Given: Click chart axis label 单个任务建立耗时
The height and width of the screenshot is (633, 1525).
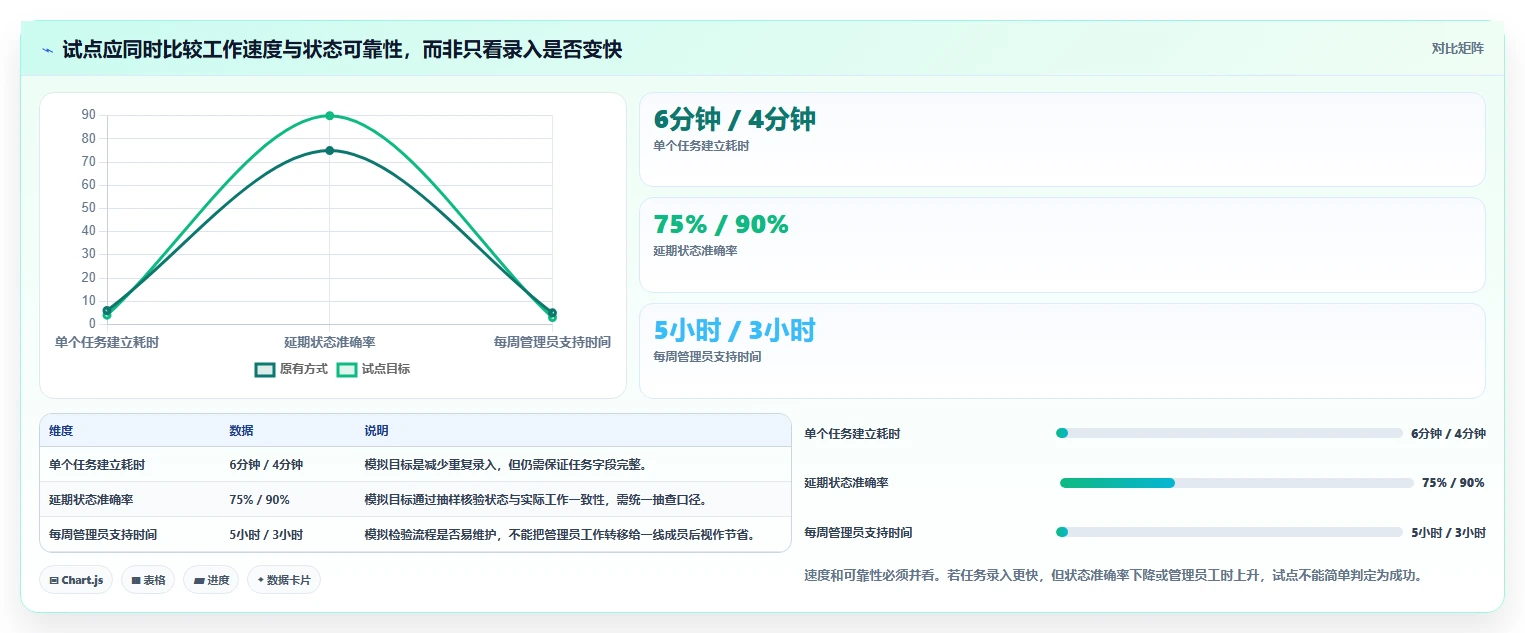Looking at the screenshot, I should coord(107,342).
